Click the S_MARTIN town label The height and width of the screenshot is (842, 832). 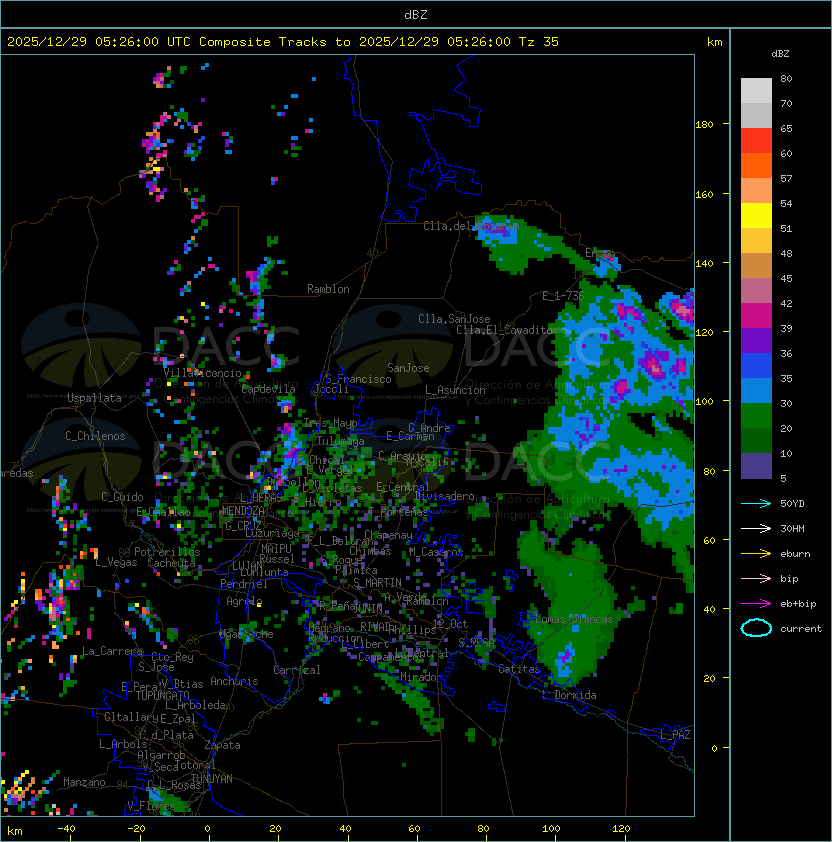pyautogui.click(x=378, y=583)
